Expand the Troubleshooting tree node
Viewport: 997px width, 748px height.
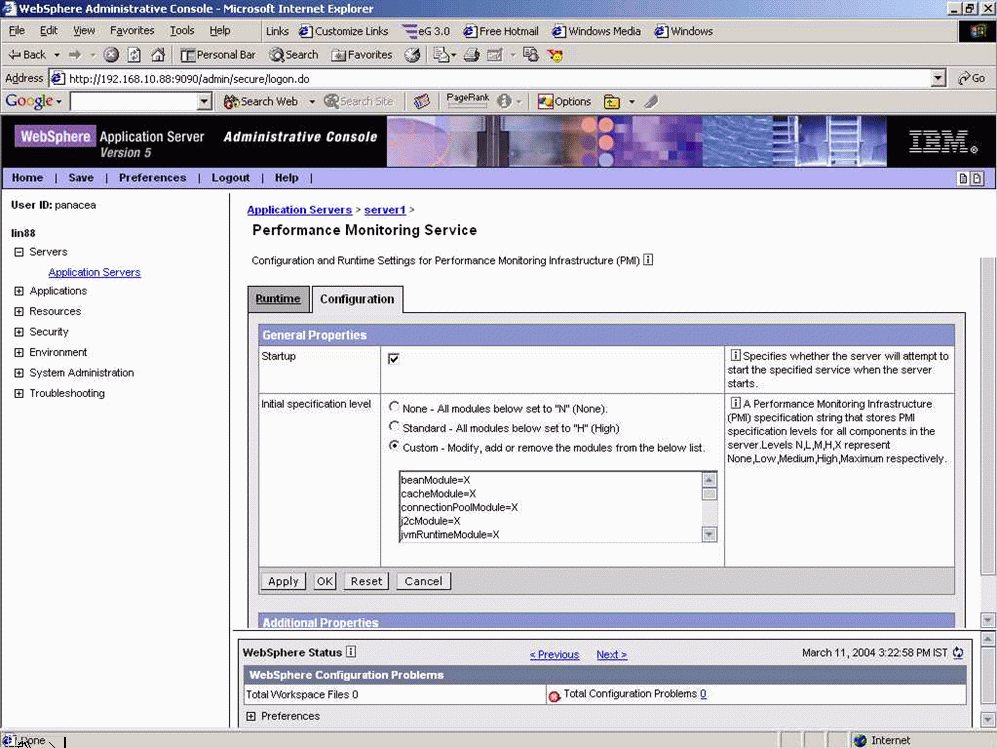point(19,393)
